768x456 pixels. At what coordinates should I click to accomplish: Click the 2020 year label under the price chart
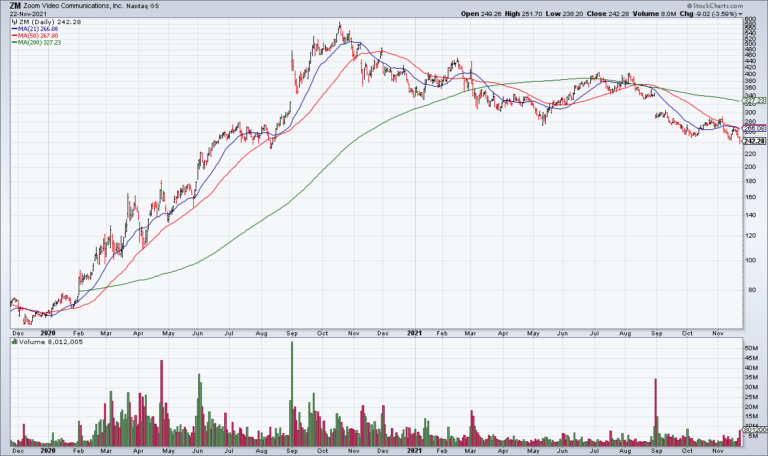[48, 333]
